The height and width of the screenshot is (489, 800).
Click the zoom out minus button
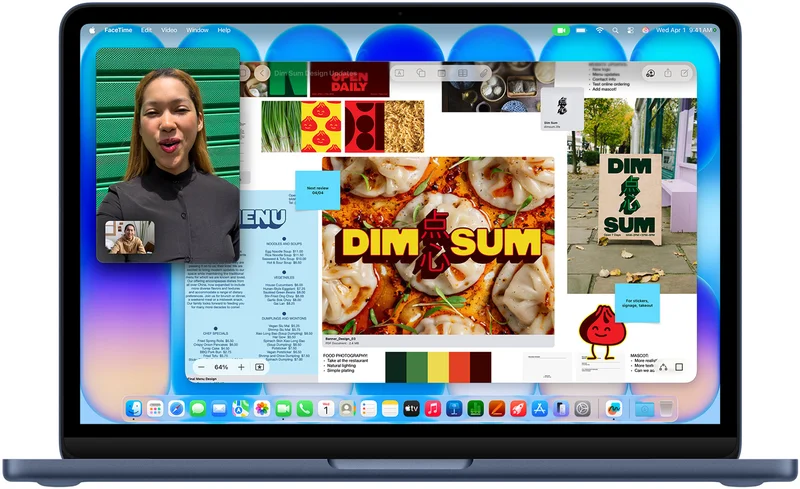[201, 367]
